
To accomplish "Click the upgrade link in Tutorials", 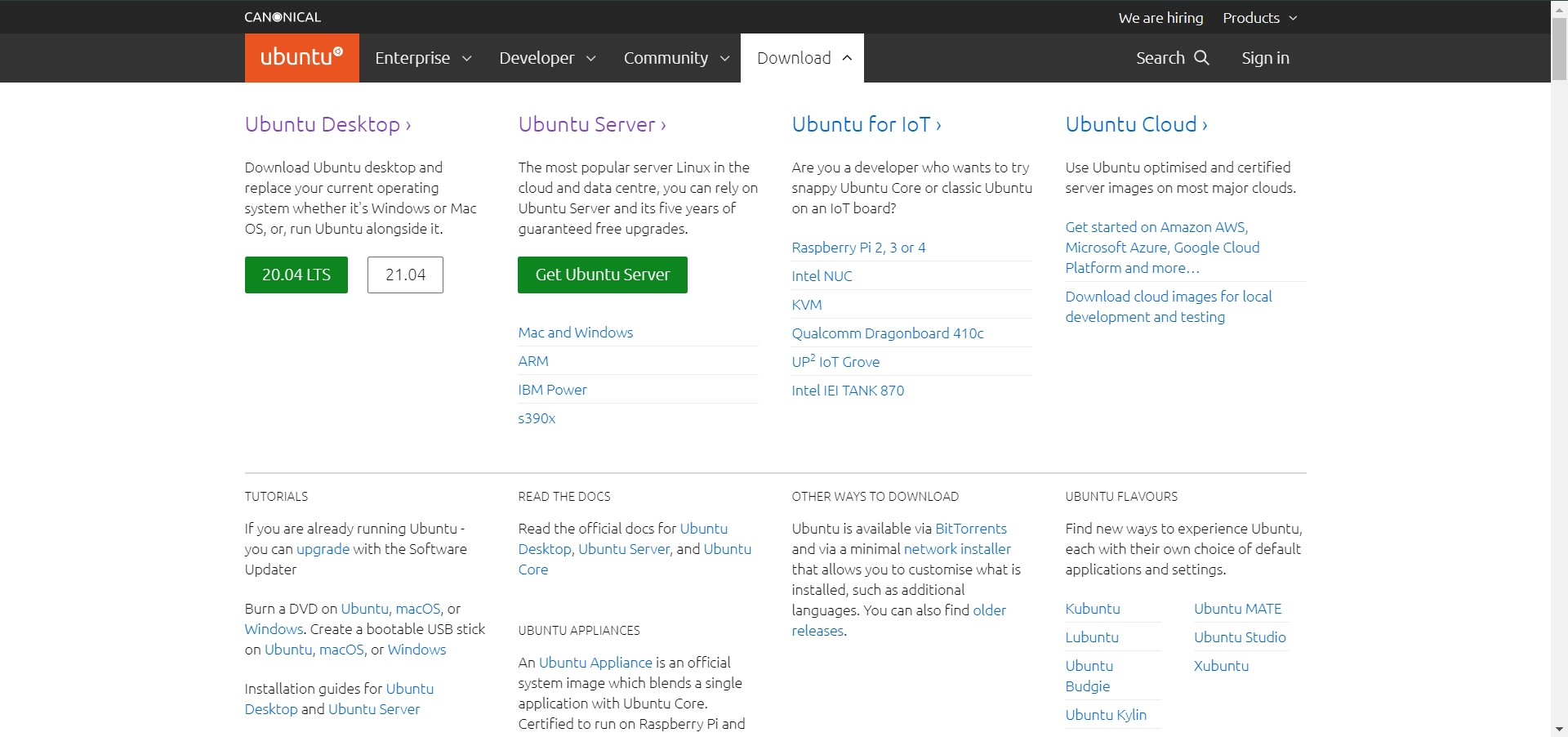I will pos(323,549).
